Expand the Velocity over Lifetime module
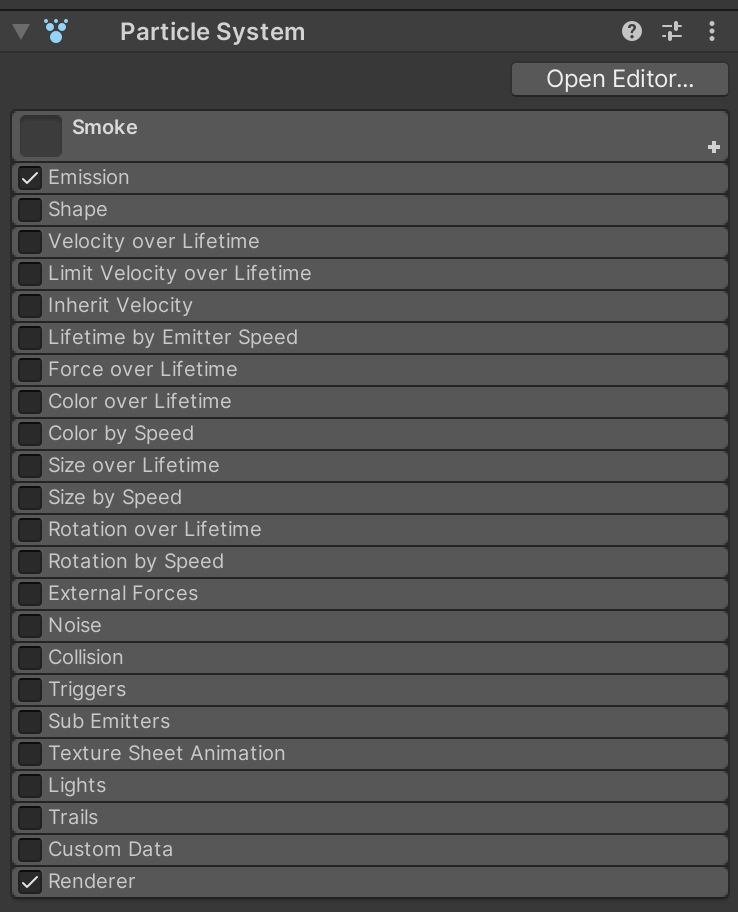The image size is (738, 912). (153, 242)
